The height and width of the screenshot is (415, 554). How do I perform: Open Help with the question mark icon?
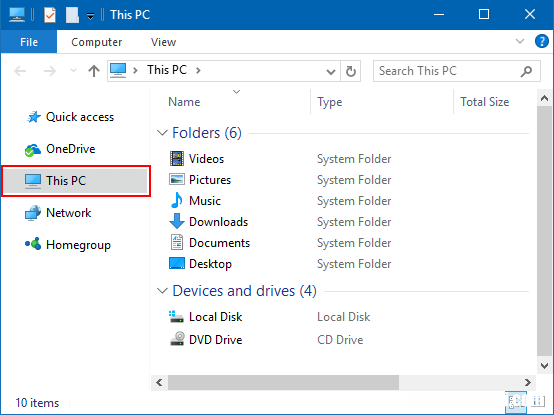click(x=542, y=41)
